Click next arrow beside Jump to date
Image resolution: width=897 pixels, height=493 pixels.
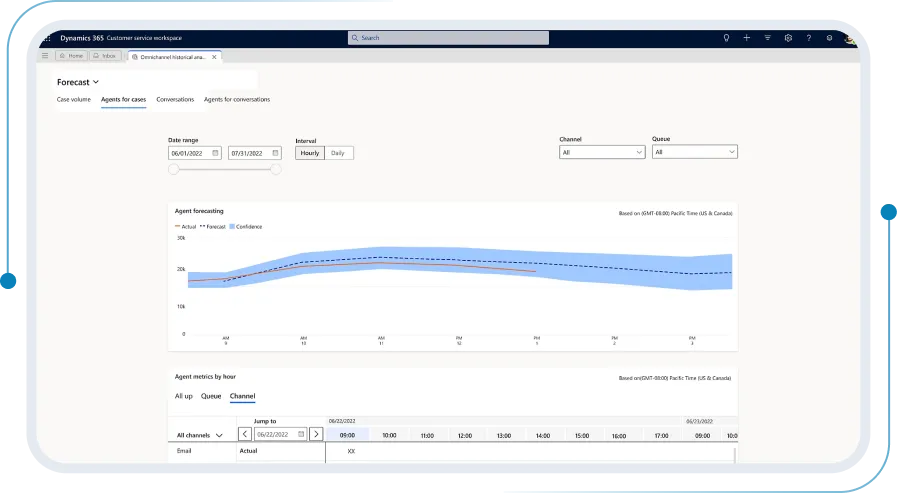click(316, 434)
